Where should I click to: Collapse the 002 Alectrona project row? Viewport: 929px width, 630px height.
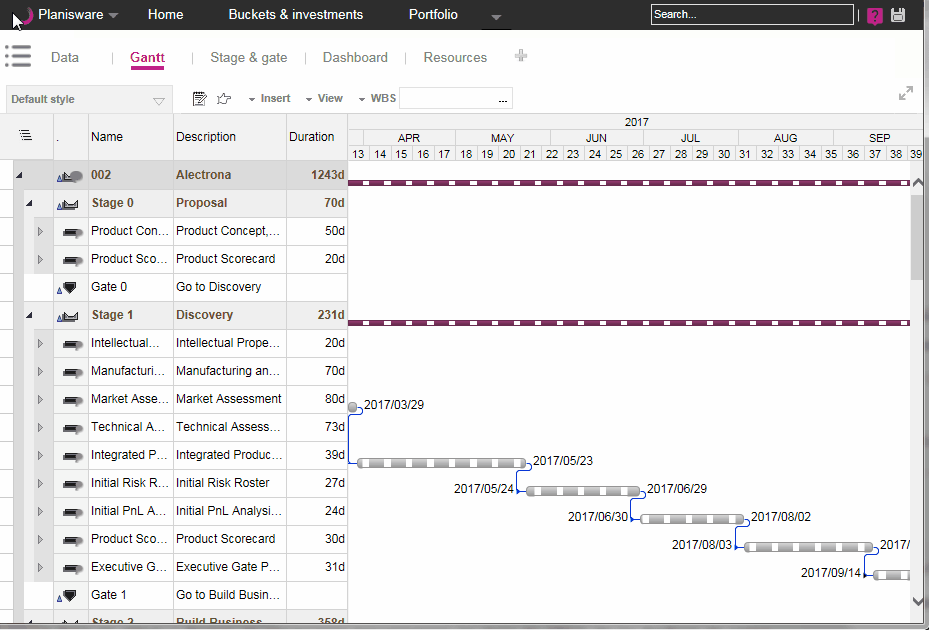coord(19,175)
